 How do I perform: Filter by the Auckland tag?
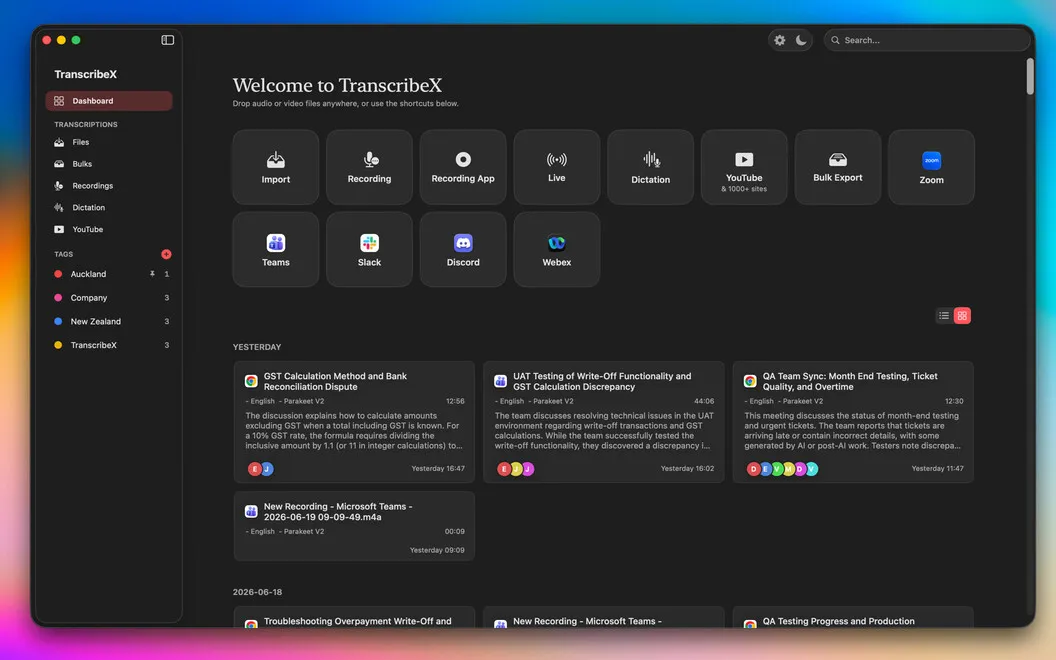(x=109, y=274)
